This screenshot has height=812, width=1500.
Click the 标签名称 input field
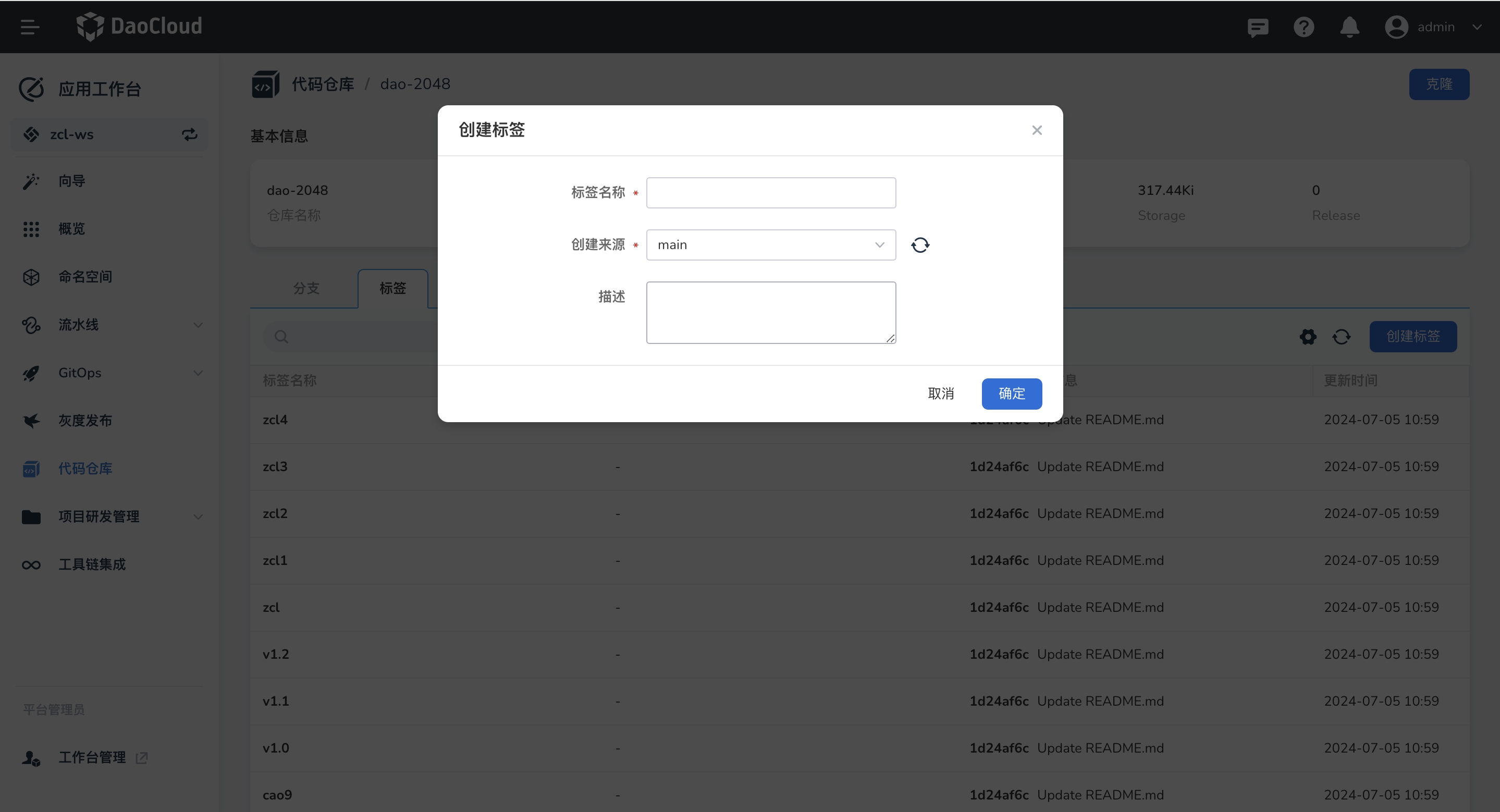coord(770,193)
